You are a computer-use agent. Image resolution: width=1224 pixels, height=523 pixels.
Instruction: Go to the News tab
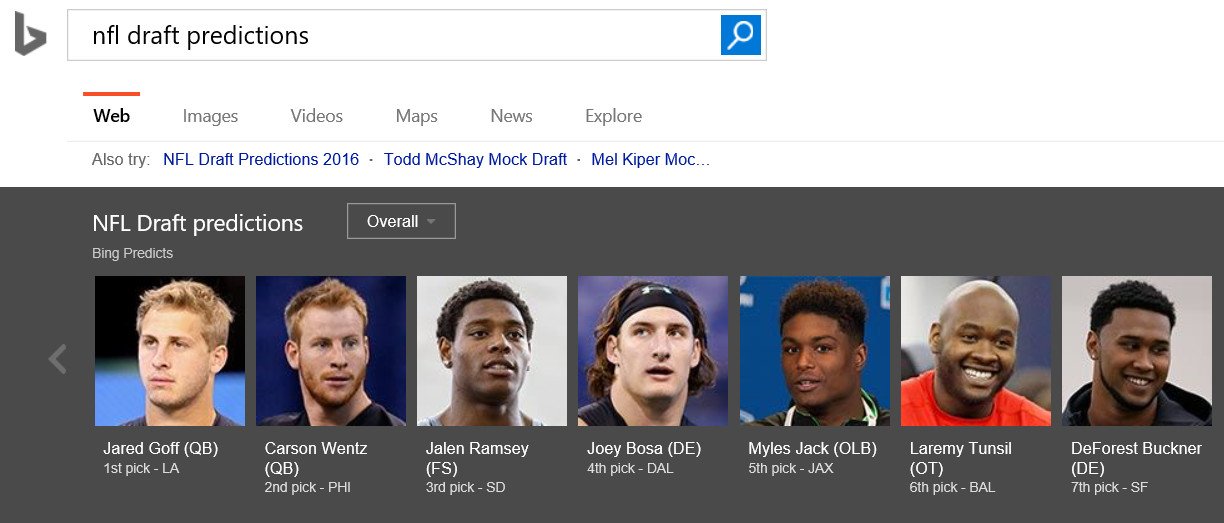(x=511, y=116)
